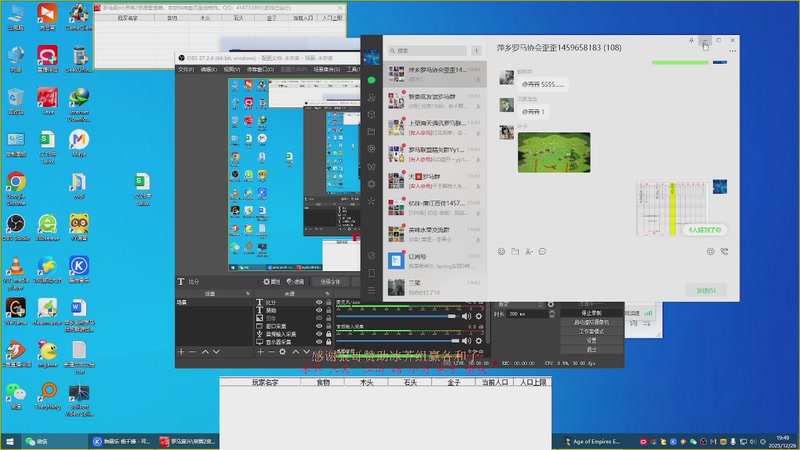The height and width of the screenshot is (450, 800).
Task: Add an OBS source with the plus icon
Action: pyautogui.click(x=260, y=352)
